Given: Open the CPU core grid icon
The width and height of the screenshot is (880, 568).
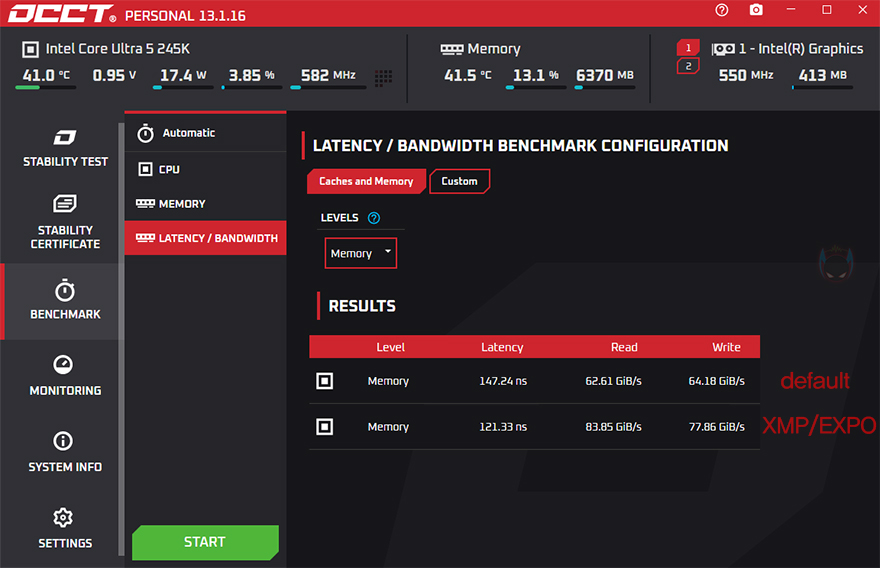Looking at the screenshot, I should 383,78.
